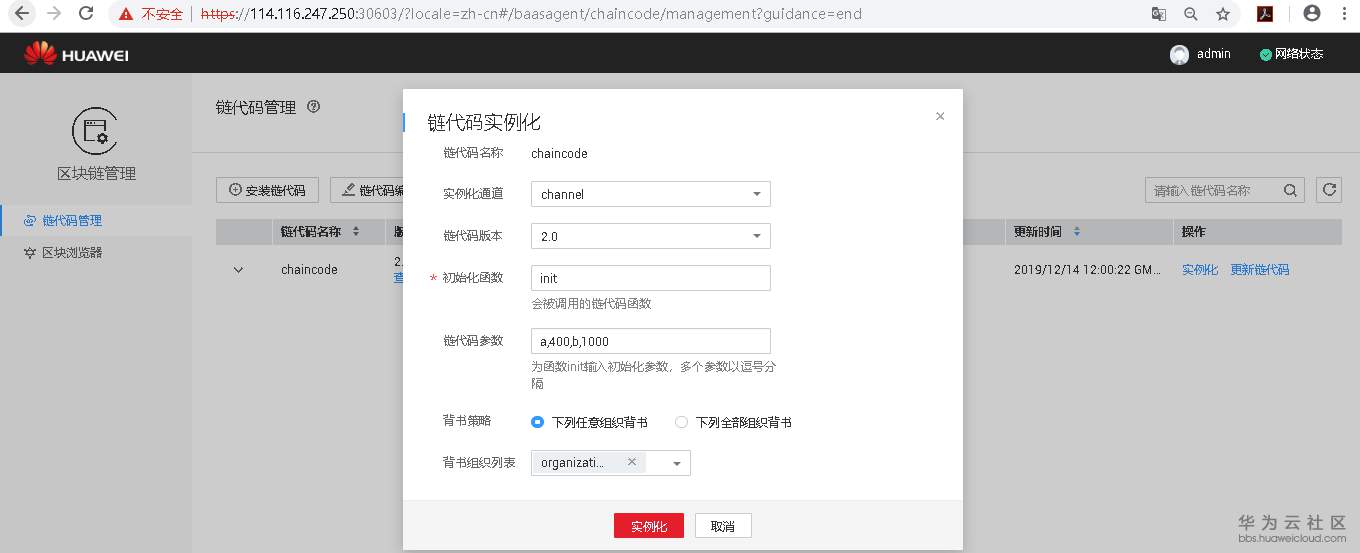The image size is (1360, 553).
Task: Close the 链代码实例化 dialog with X
Action: [940, 116]
